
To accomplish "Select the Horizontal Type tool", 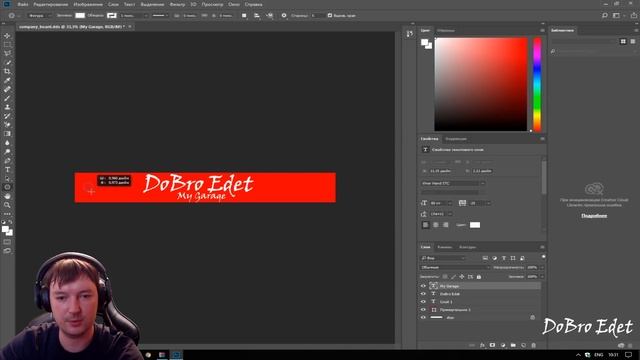I will 7,169.
